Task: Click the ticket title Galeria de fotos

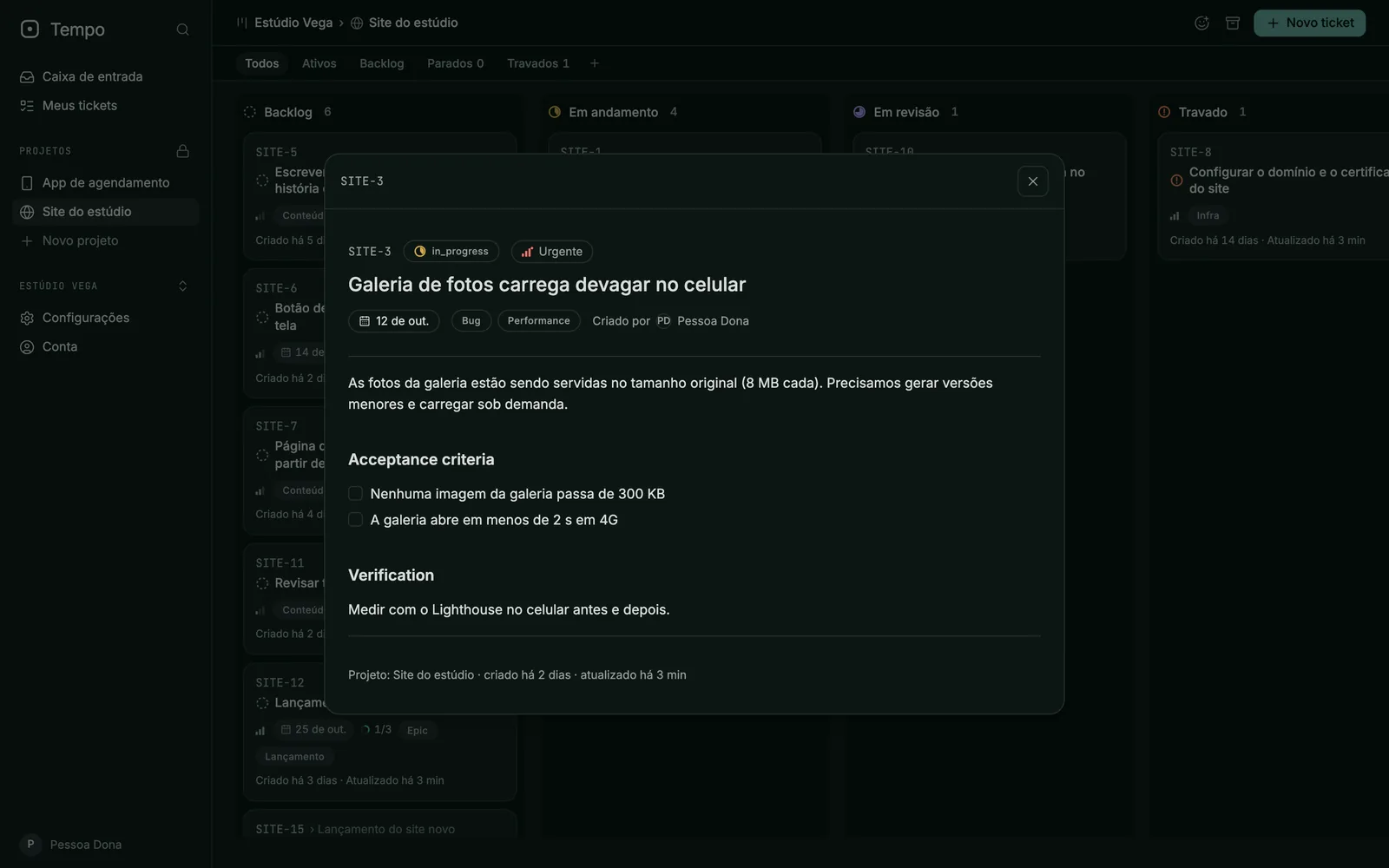Action: (547, 285)
